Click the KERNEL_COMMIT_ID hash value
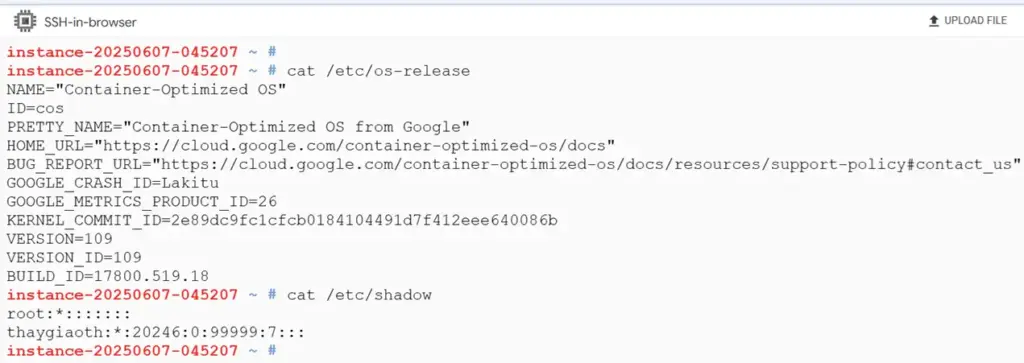The width and height of the screenshot is (1024, 363). coord(364,220)
